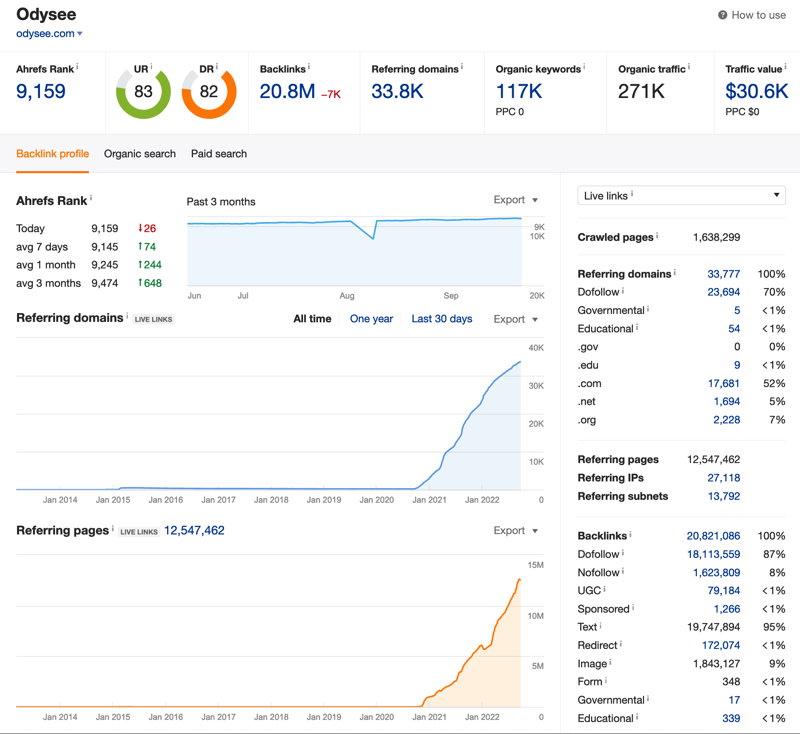
Task: Open Export dropdown for Ahrefs Rank chart
Action: pos(516,200)
